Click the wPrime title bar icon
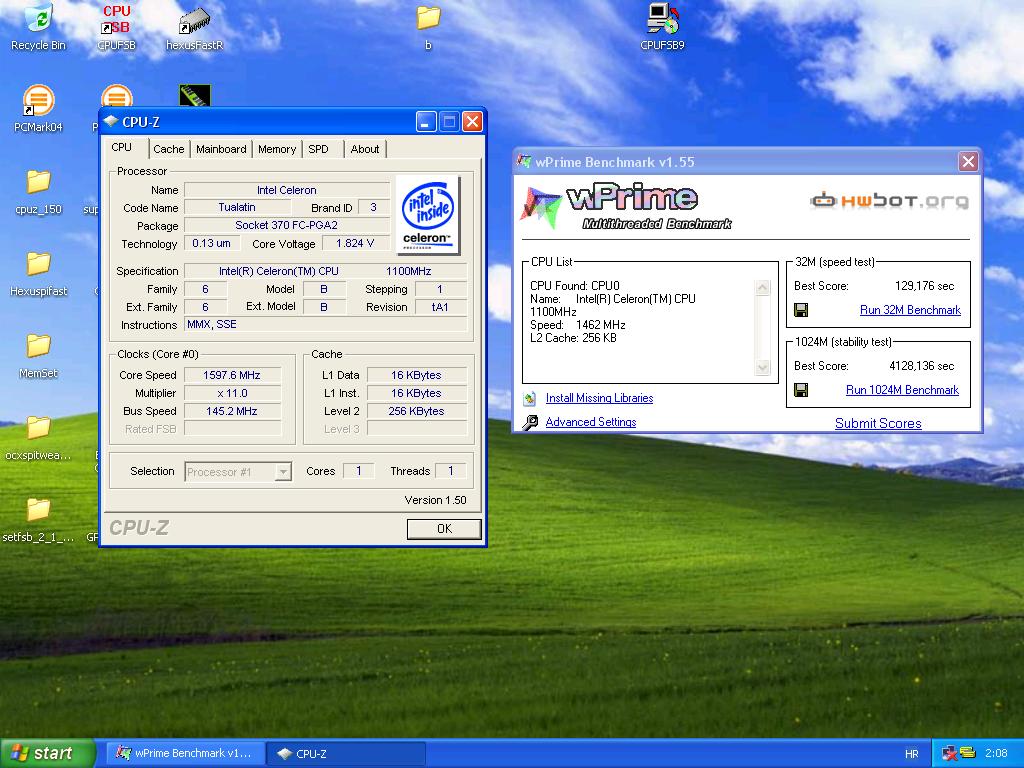Image resolution: width=1024 pixels, height=768 pixels. coord(524,161)
